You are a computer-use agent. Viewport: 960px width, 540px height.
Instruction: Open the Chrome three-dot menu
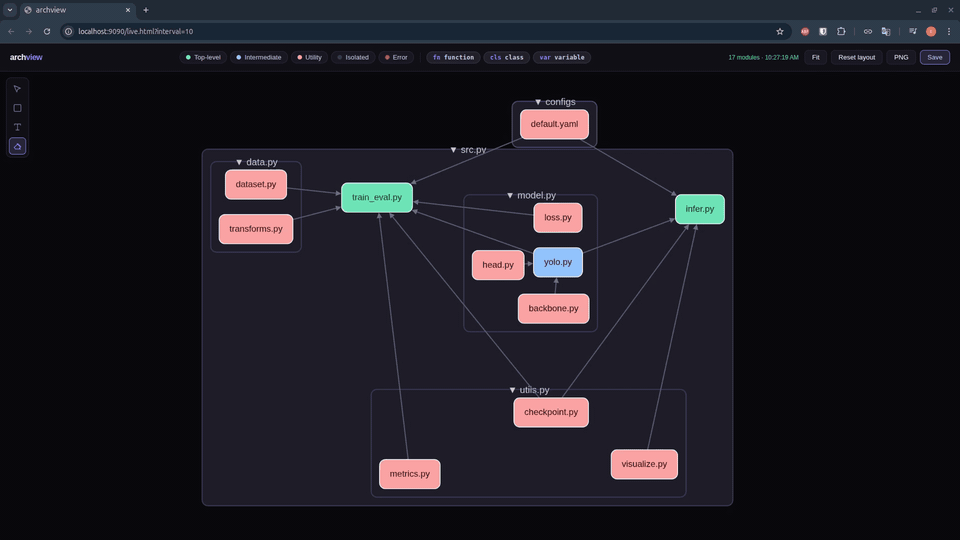(949, 31)
